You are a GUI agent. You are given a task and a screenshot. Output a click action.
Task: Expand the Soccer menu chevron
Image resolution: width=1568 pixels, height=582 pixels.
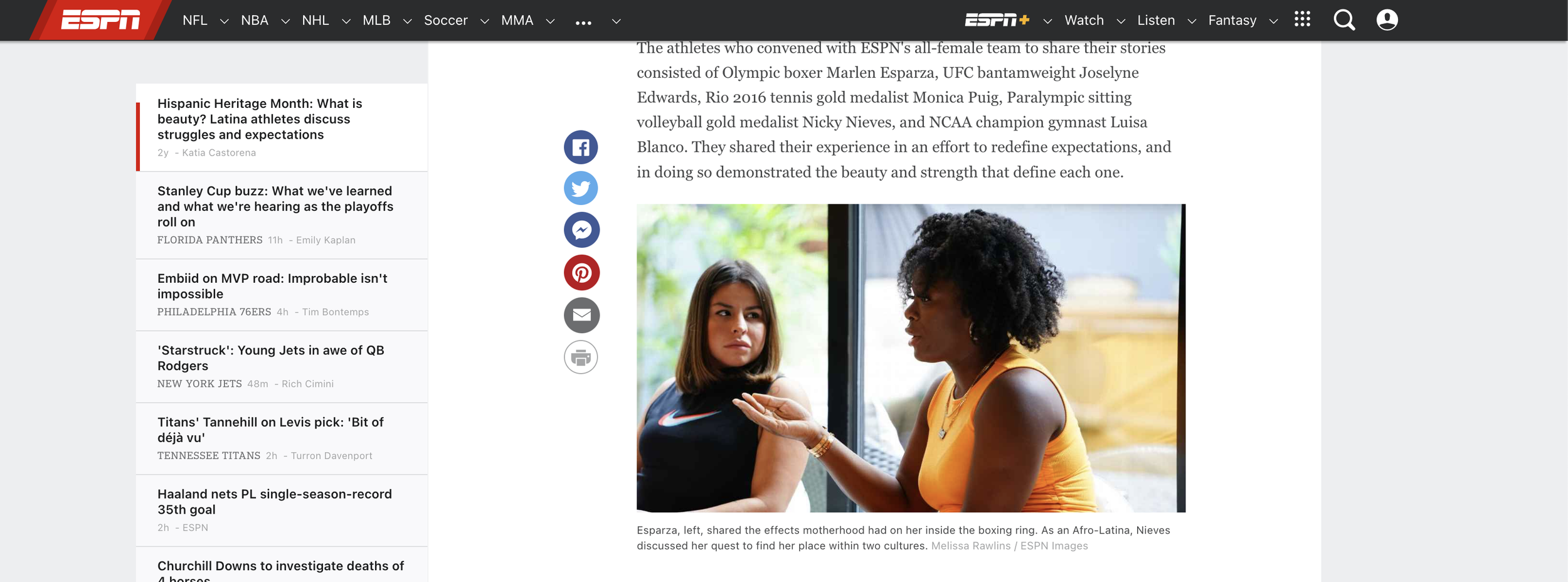(x=484, y=21)
